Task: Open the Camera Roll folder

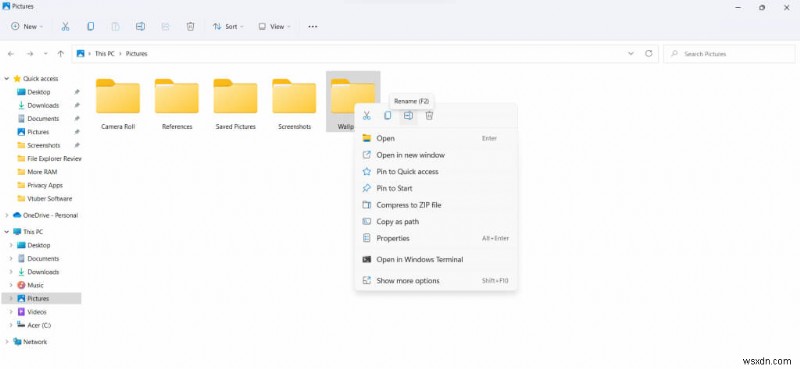Action: [118, 104]
